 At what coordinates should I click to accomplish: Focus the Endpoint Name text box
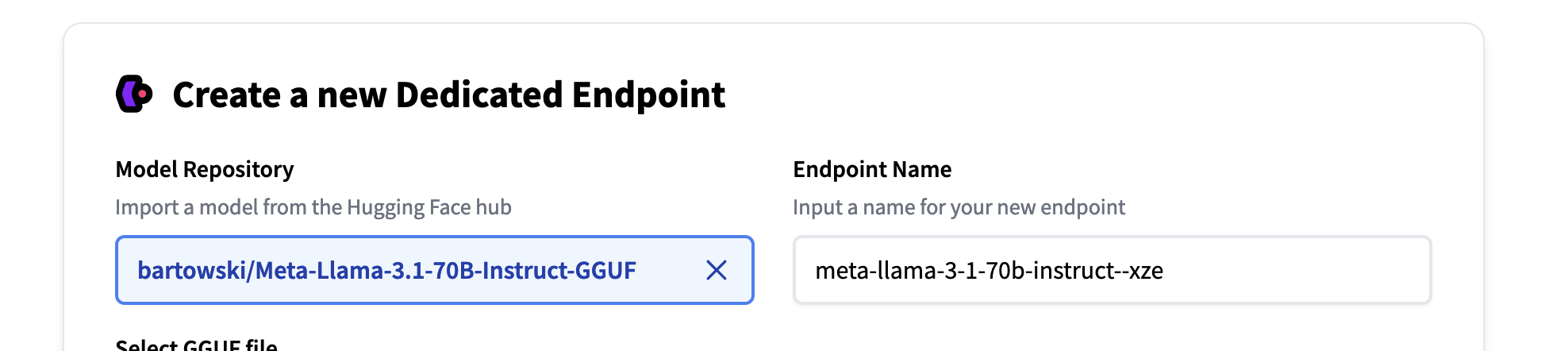point(1111,271)
